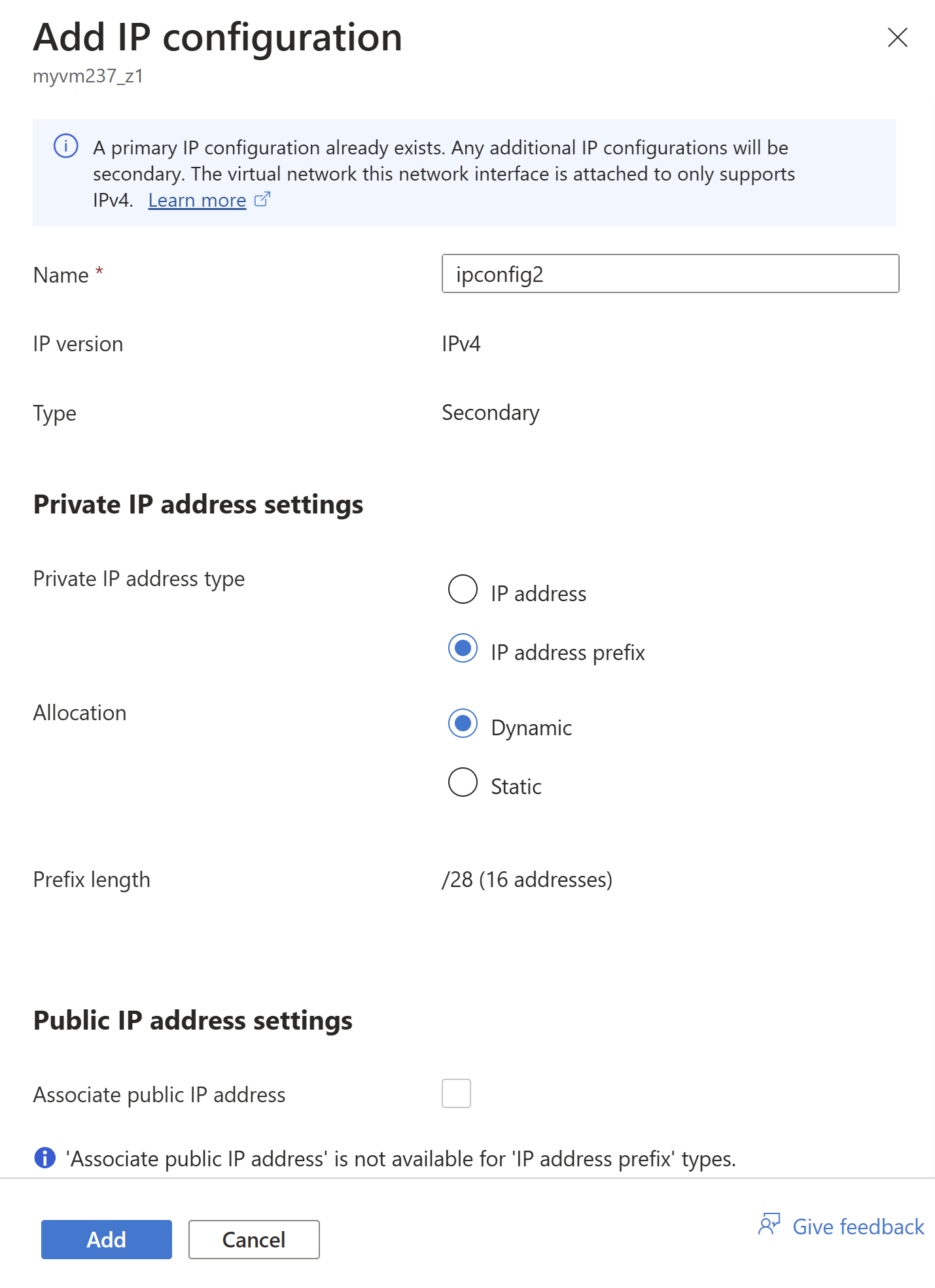The image size is (935, 1288).
Task: Toggle the Associate public IP address checkbox
Action: tap(456, 1093)
